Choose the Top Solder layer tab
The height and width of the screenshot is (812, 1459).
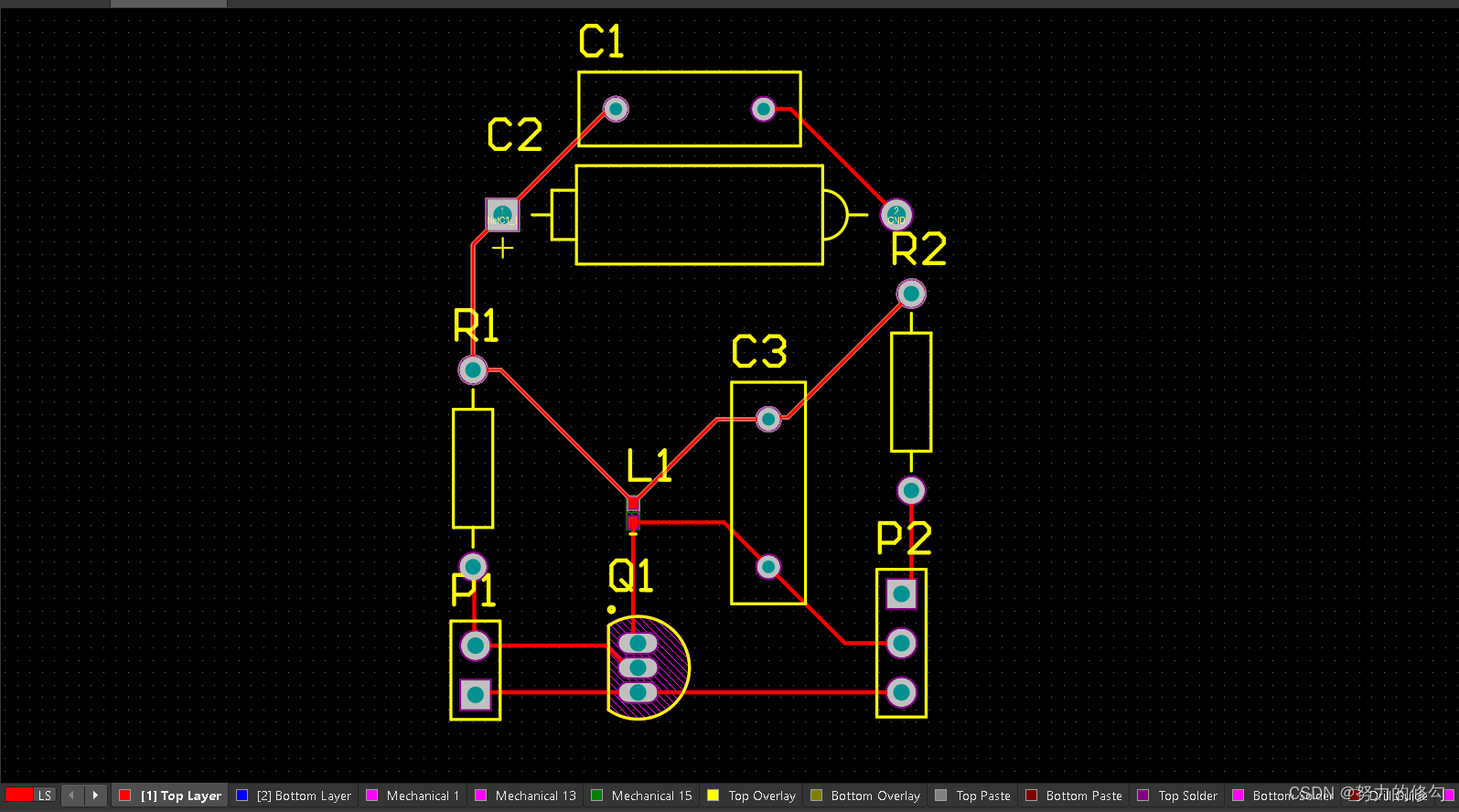1177,796
